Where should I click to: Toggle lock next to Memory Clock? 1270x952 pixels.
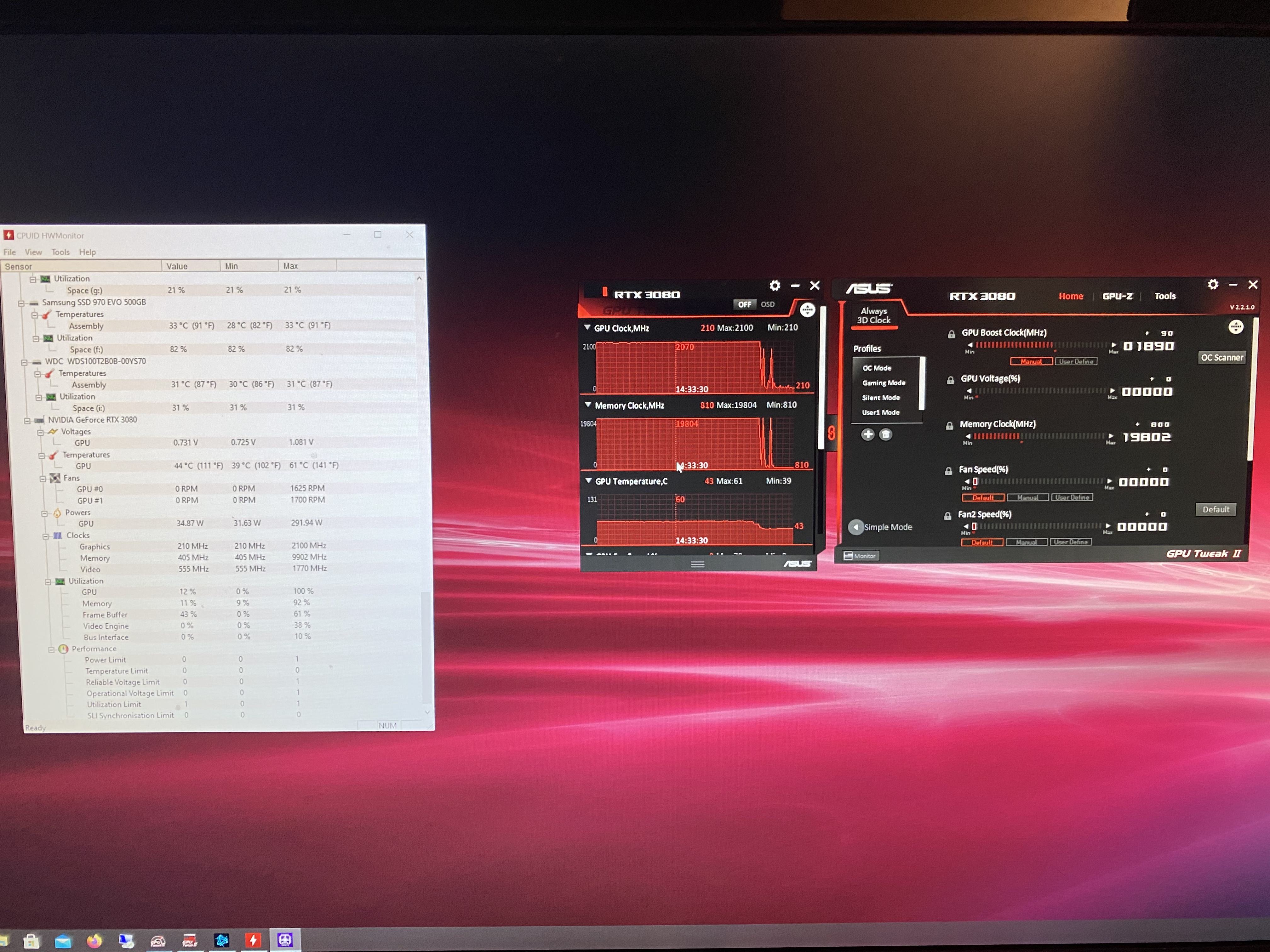949,426
